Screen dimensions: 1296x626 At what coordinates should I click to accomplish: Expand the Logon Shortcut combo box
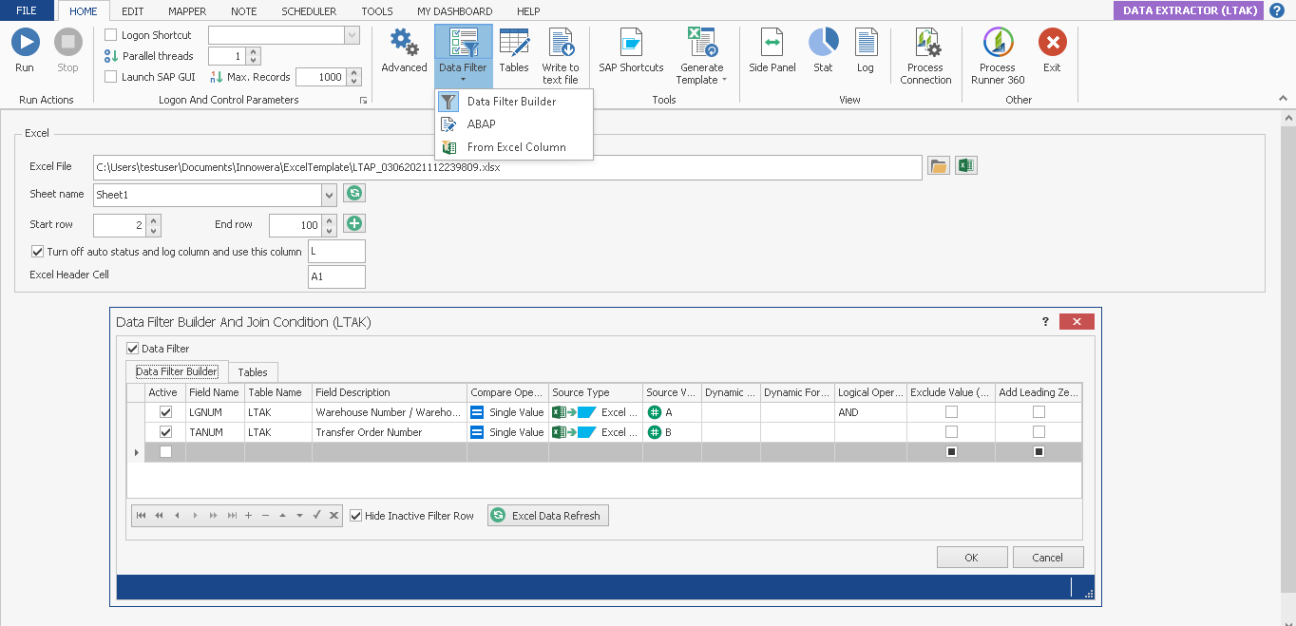[x=351, y=35]
